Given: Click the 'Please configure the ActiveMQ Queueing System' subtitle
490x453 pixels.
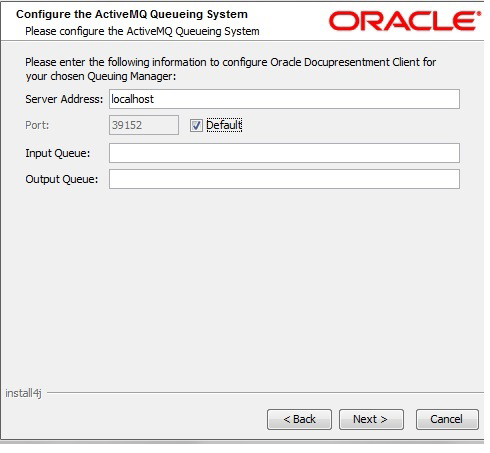Looking at the screenshot, I should [x=142, y=31].
